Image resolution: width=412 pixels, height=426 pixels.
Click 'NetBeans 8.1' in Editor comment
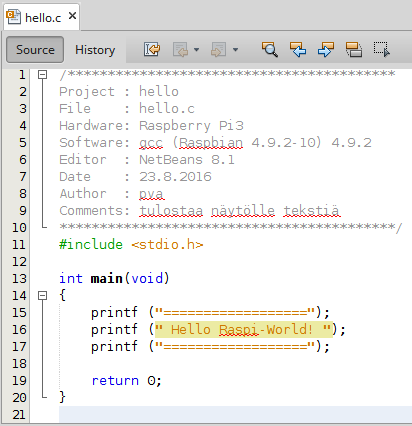click(x=187, y=160)
